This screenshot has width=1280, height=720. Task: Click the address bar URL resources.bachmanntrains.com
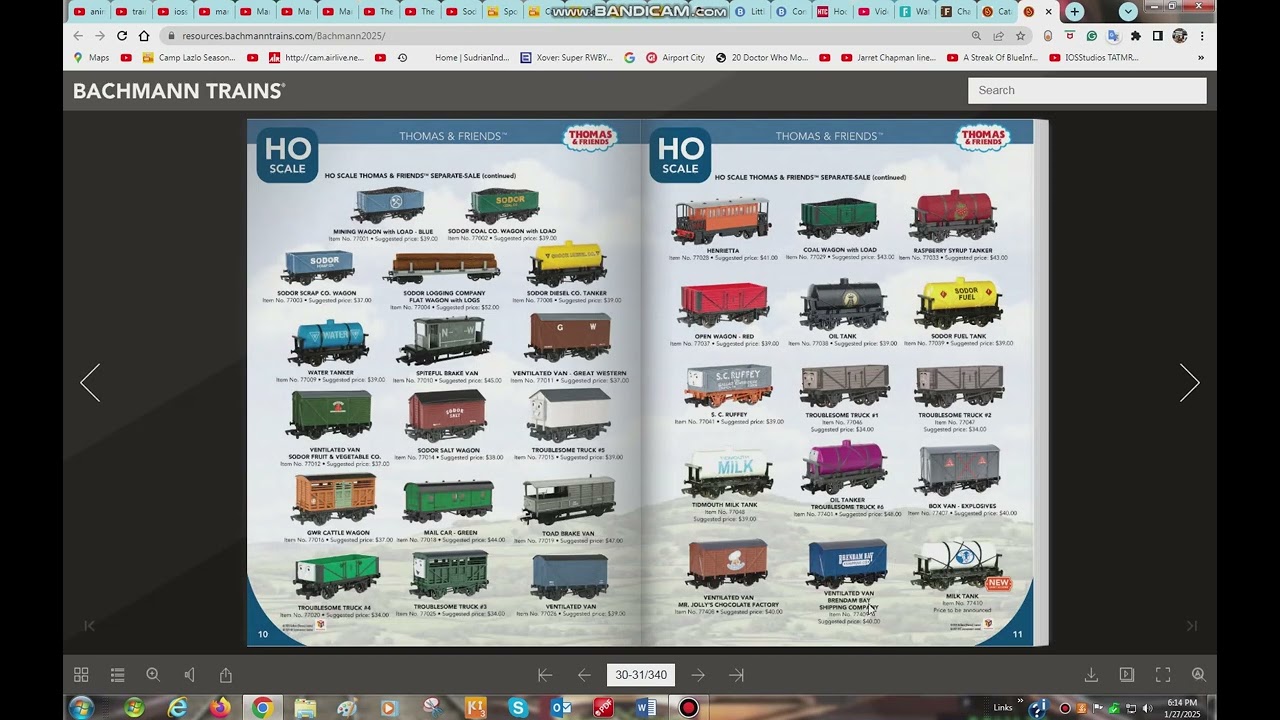283,36
